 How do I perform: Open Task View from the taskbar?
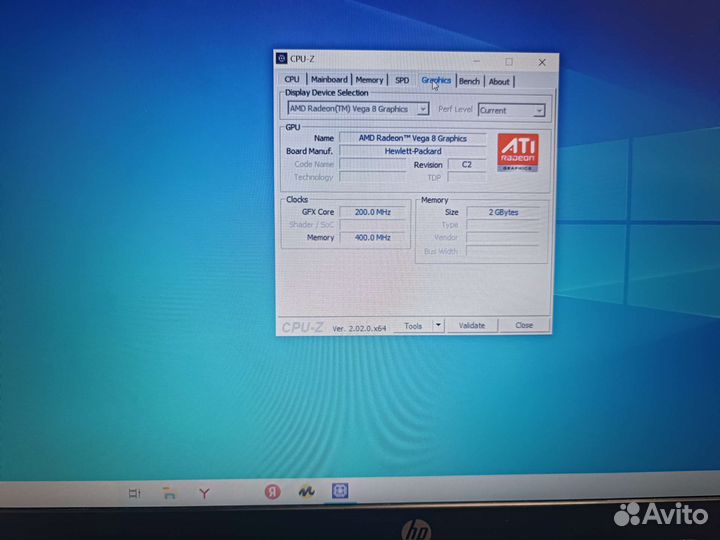tap(135, 494)
